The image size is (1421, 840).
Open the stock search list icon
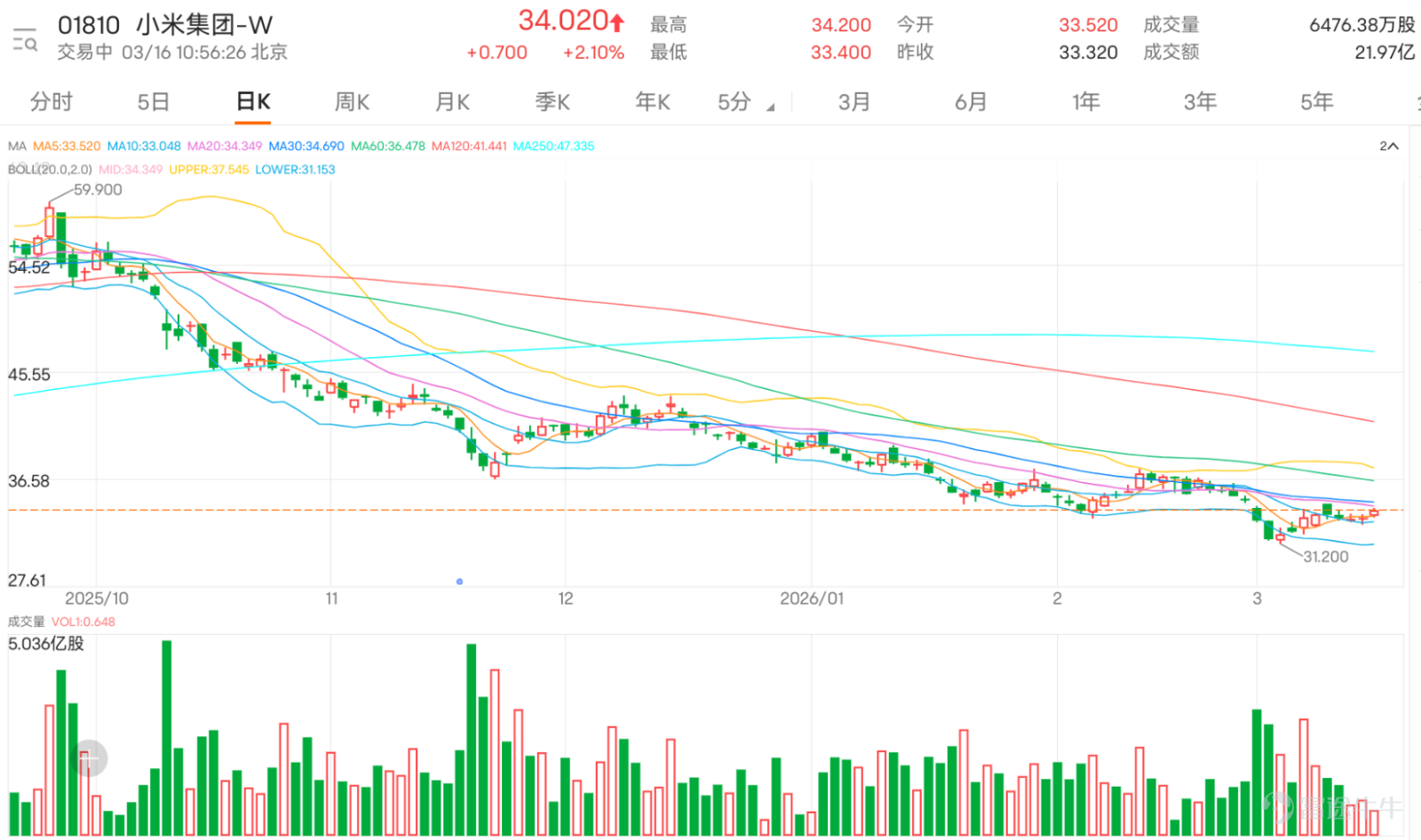[25, 39]
